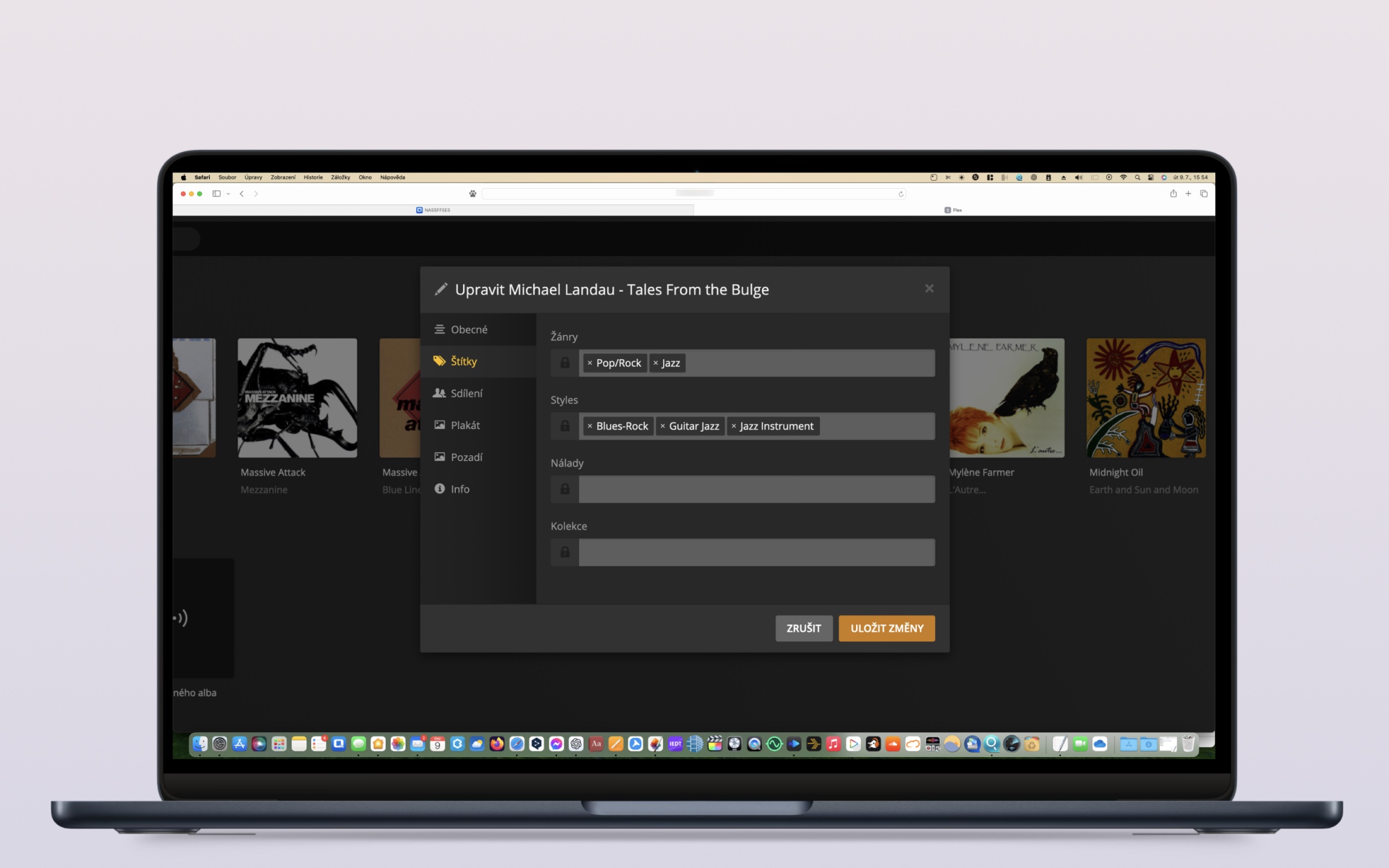This screenshot has width=1389, height=868.
Task: Open the Massive Attack Mezzanine album cover
Action: pos(297,398)
